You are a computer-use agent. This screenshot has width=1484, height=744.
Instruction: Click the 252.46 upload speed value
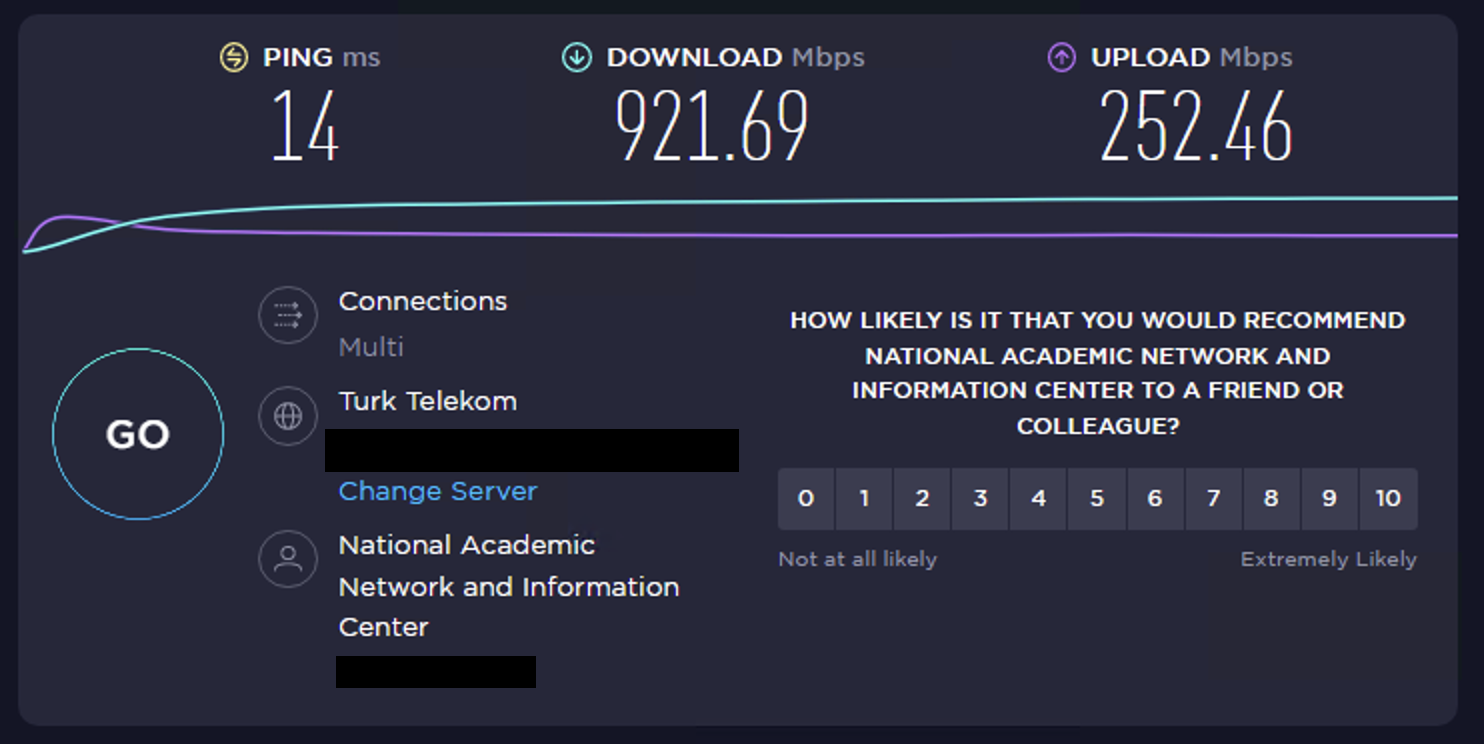pos(1196,127)
